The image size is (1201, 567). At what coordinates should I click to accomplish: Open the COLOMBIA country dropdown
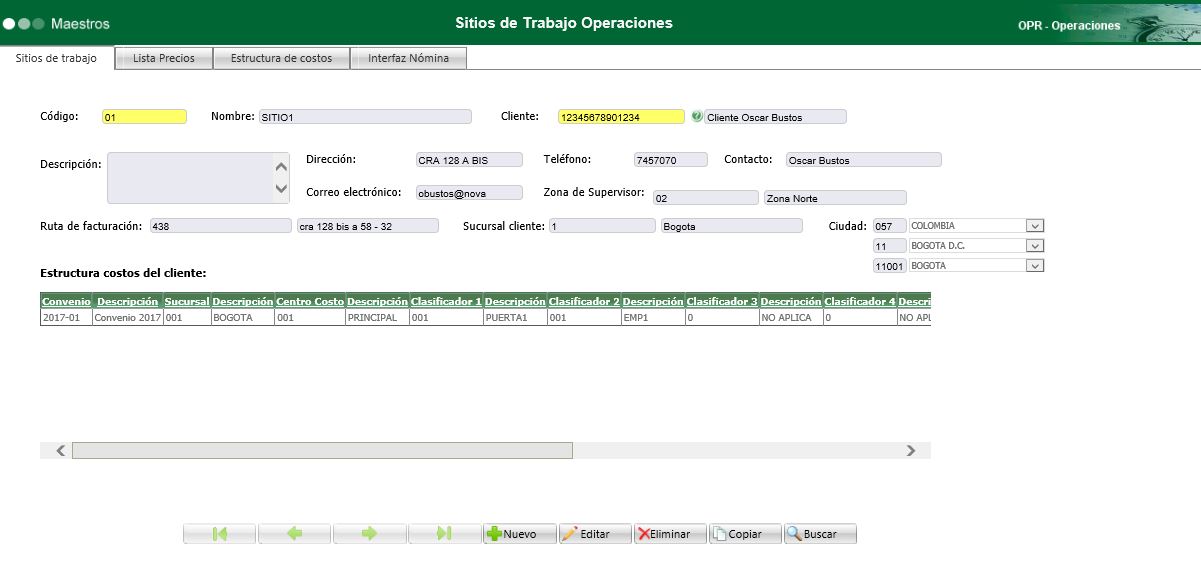[1035, 226]
